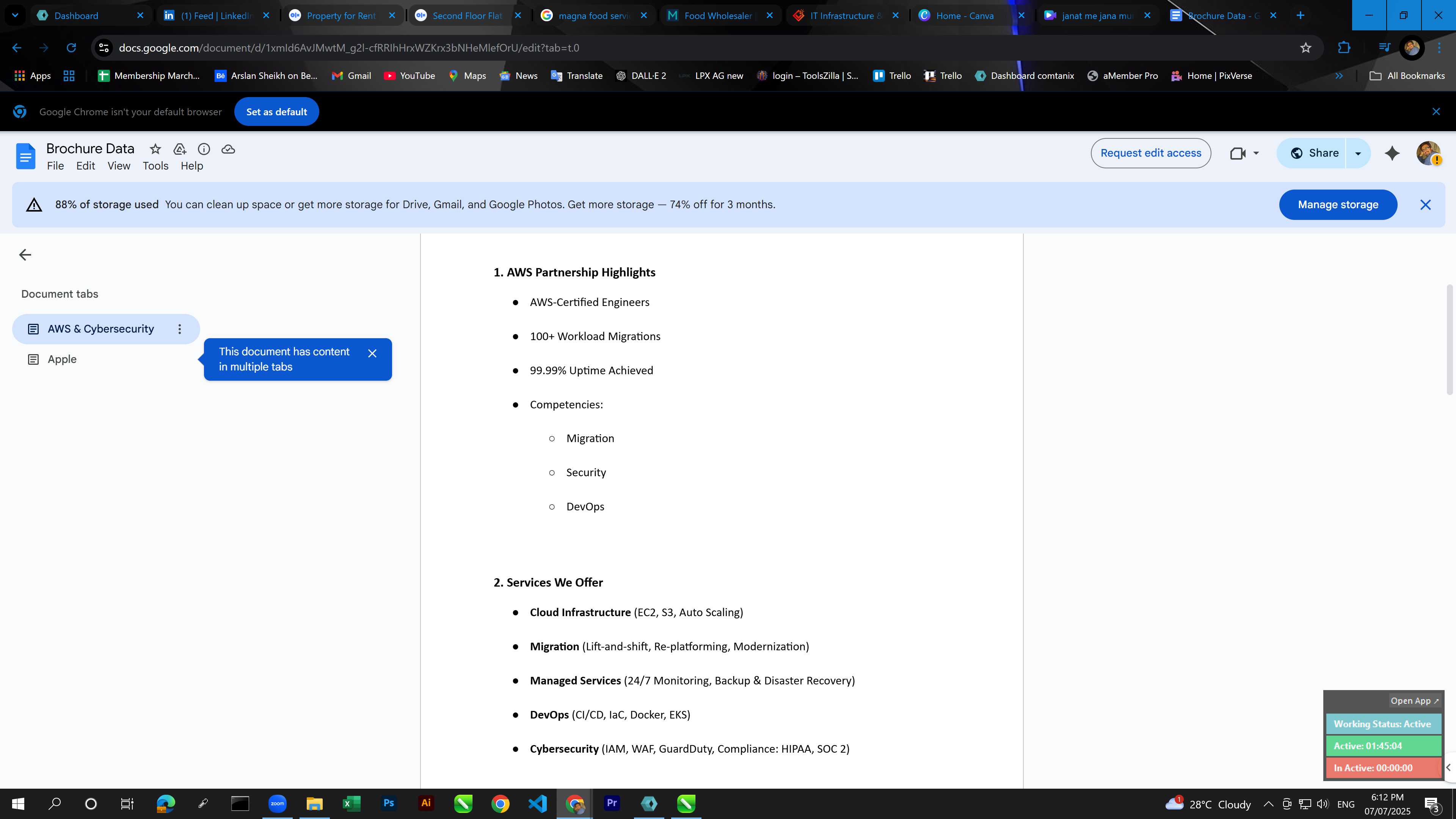Bookmark this page with star icon
This screenshot has width=1456, height=819.
[1305, 48]
